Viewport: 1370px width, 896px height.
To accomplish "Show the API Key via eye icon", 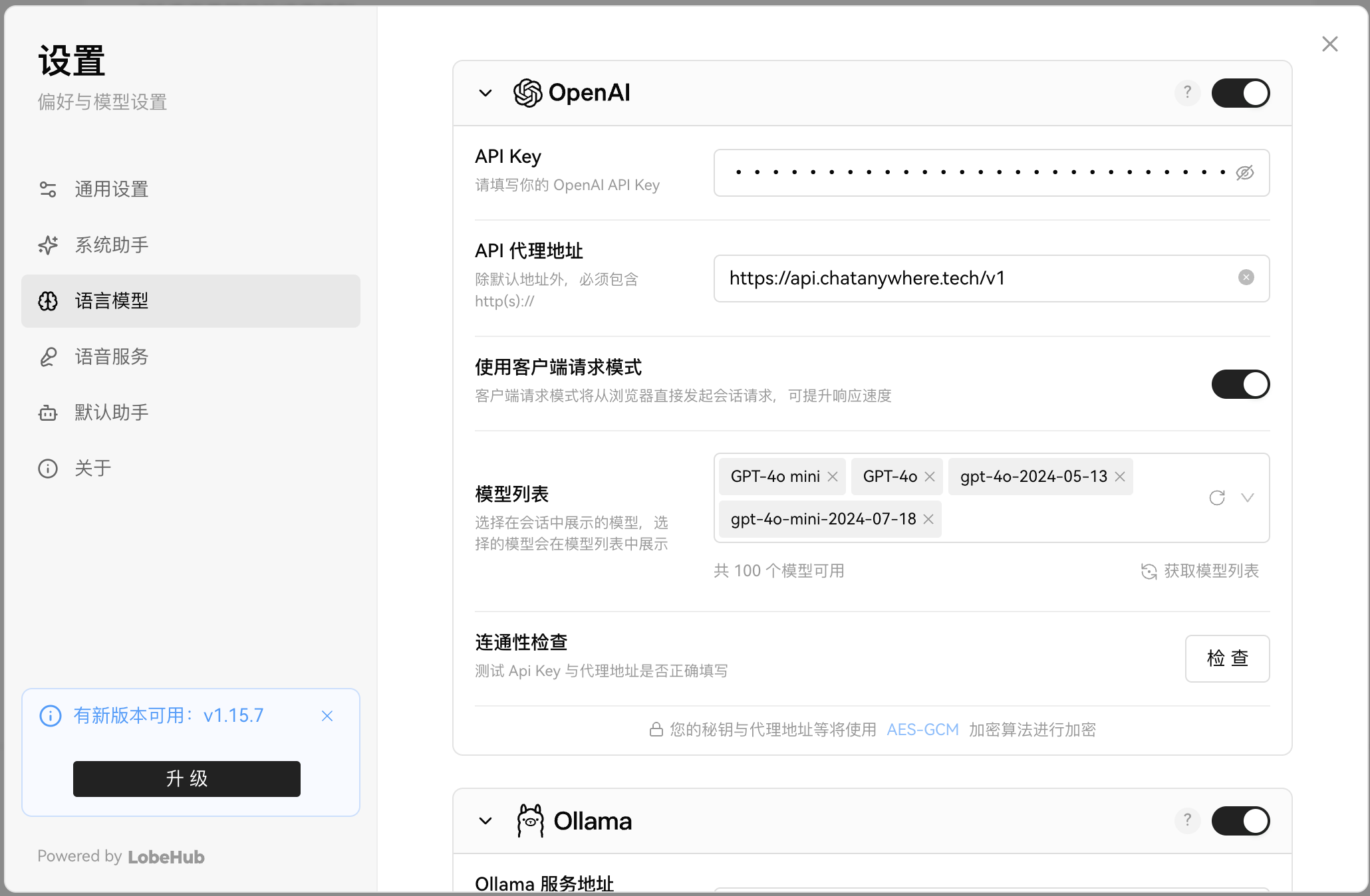I will tap(1245, 173).
